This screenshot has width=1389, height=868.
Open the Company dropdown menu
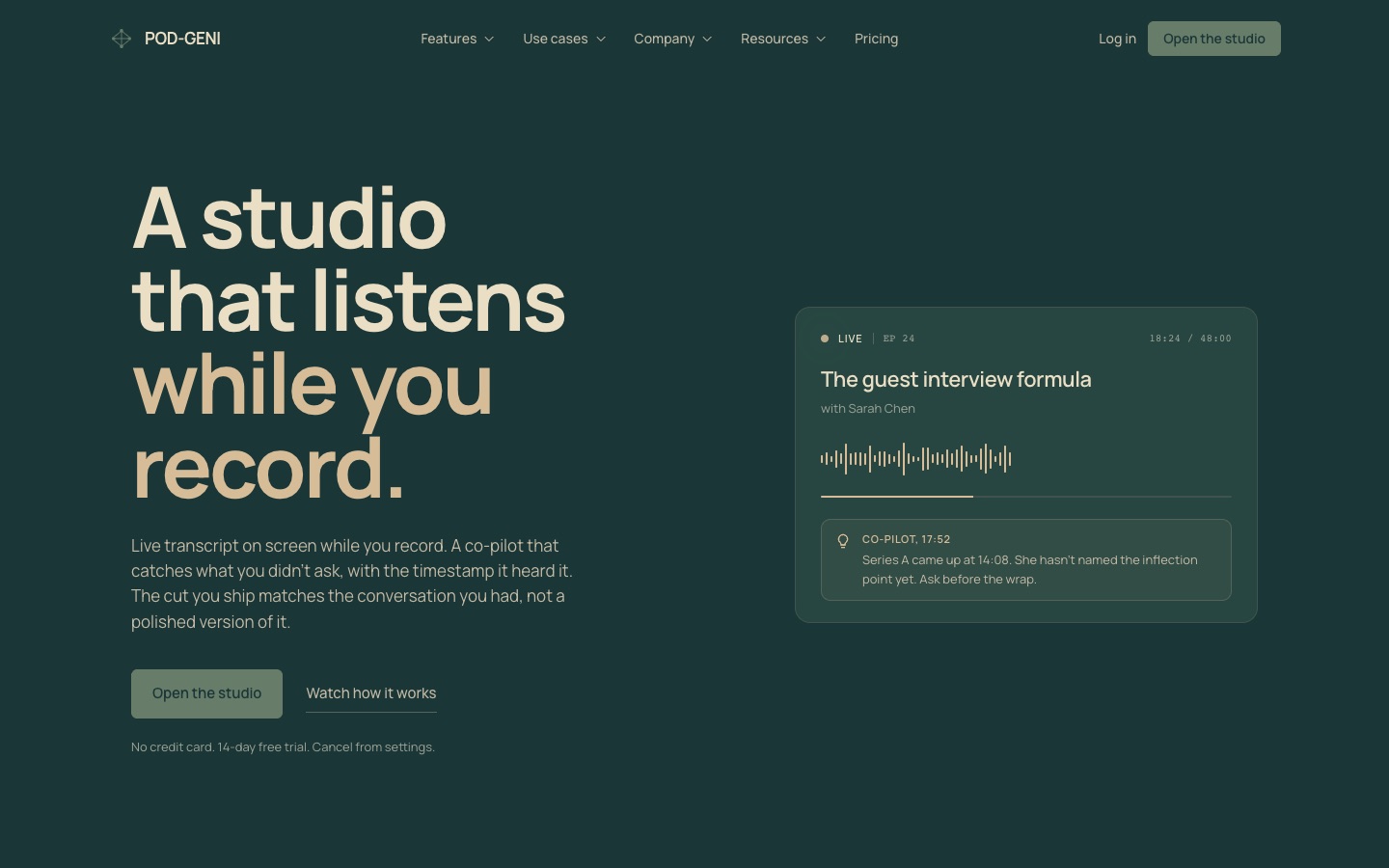pos(672,39)
